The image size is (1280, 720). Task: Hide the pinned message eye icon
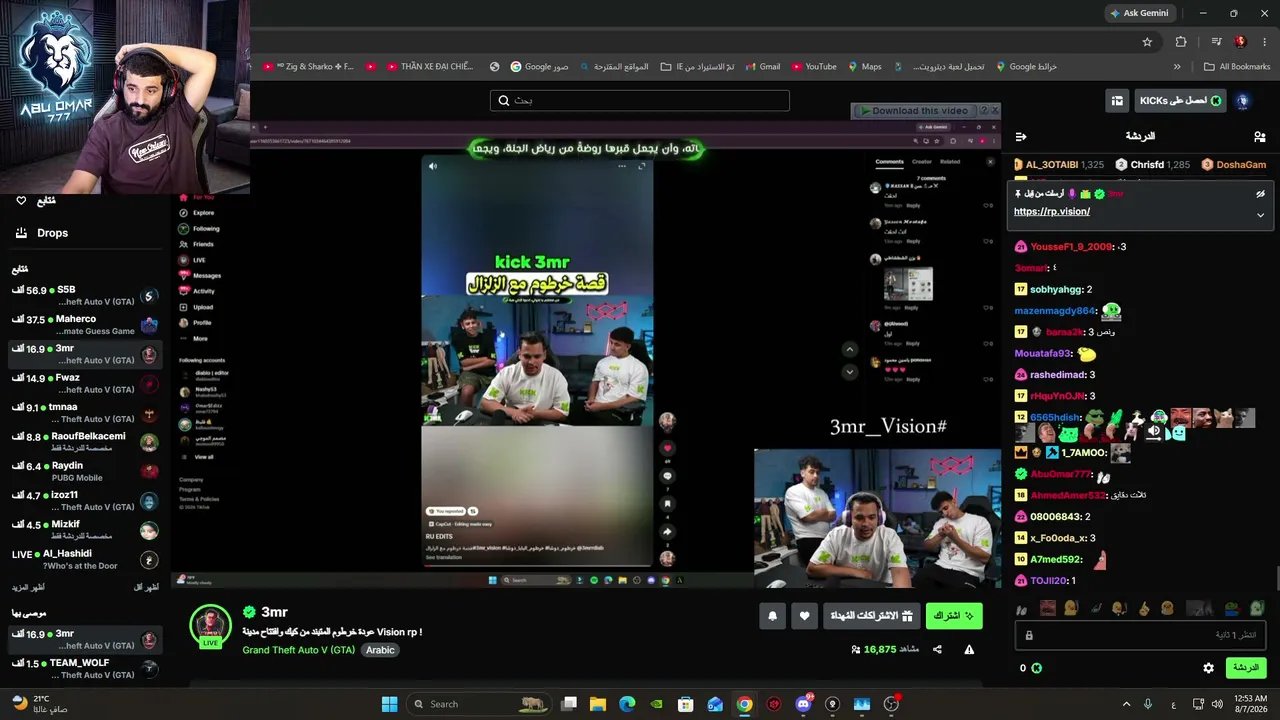tap(1260, 194)
